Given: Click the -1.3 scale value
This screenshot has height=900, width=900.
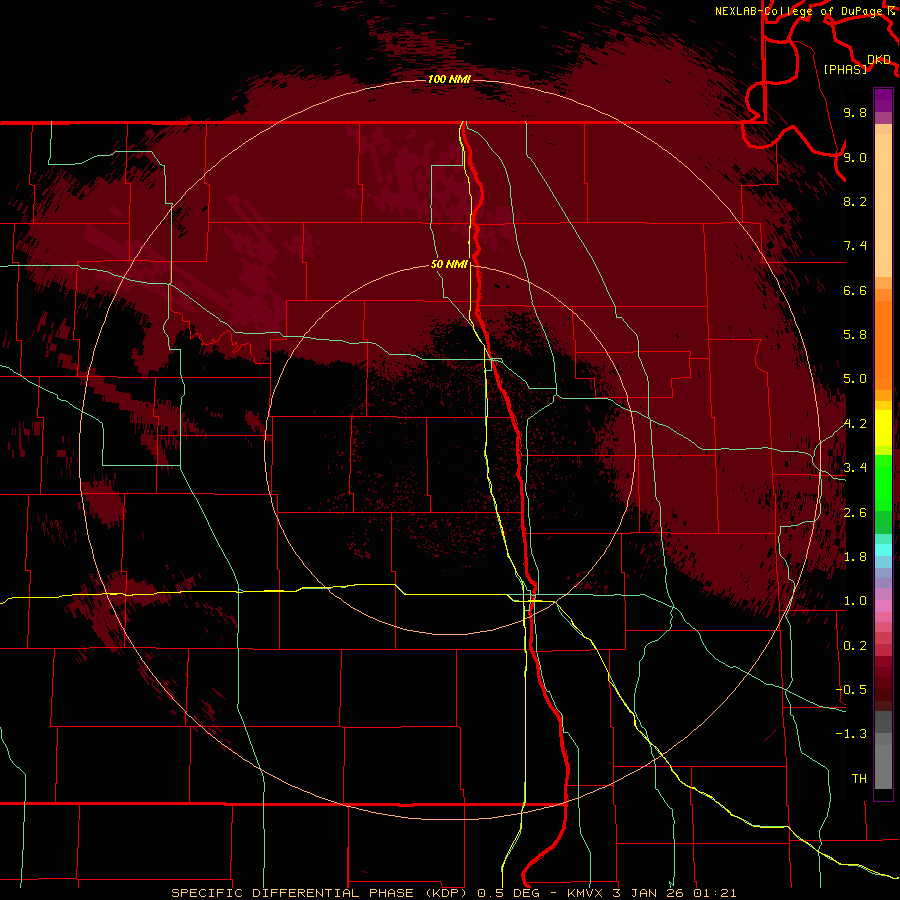Looking at the screenshot, I should tap(851, 734).
